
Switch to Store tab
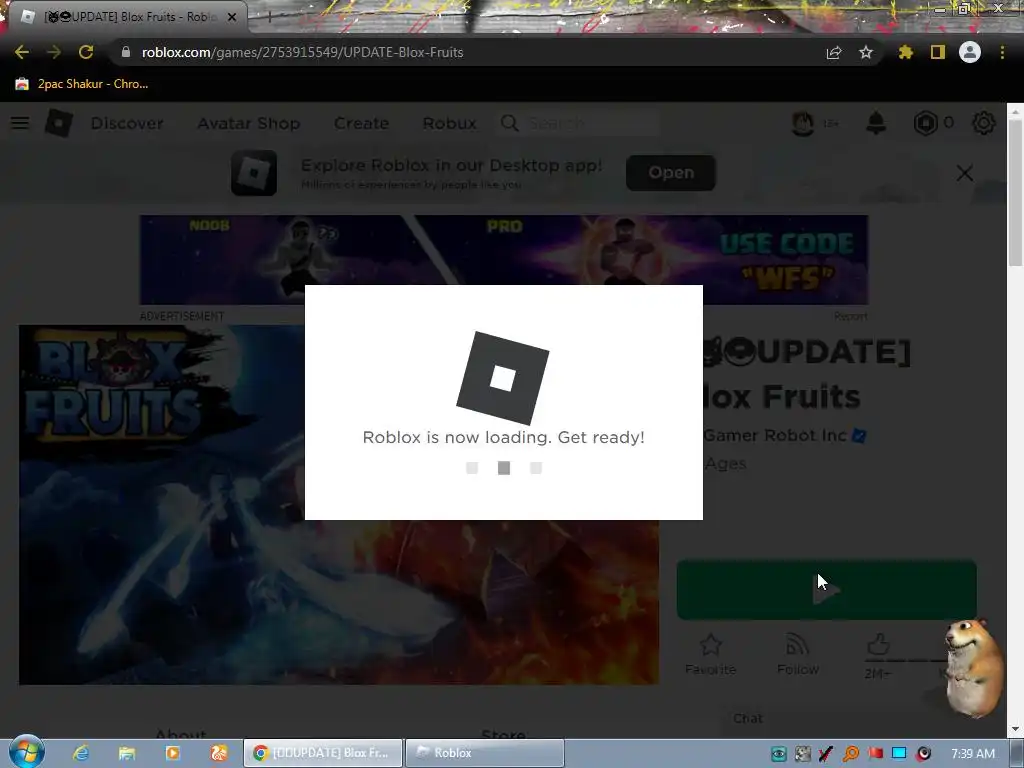tap(504, 735)
